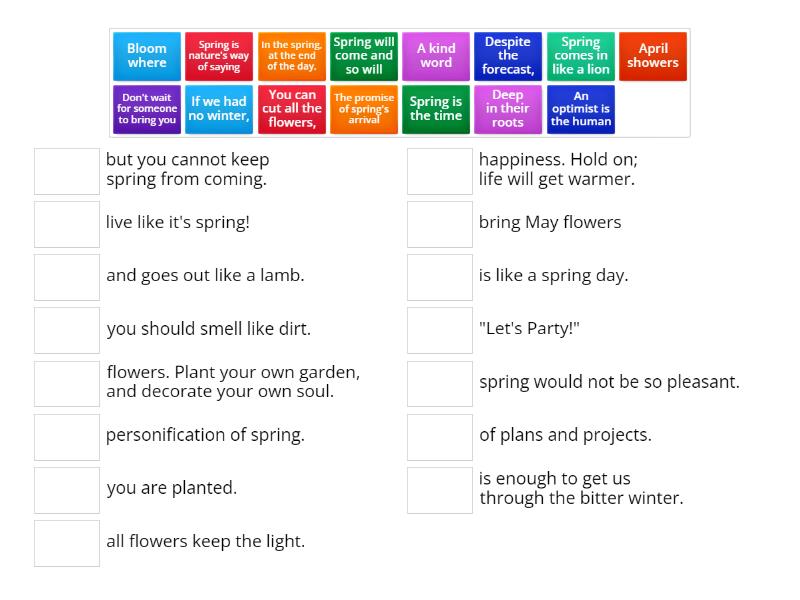The image size is (800, 600).
Task: Click the text "is like a spring day."
Action: pyautogui.click(x=556, y=276)
